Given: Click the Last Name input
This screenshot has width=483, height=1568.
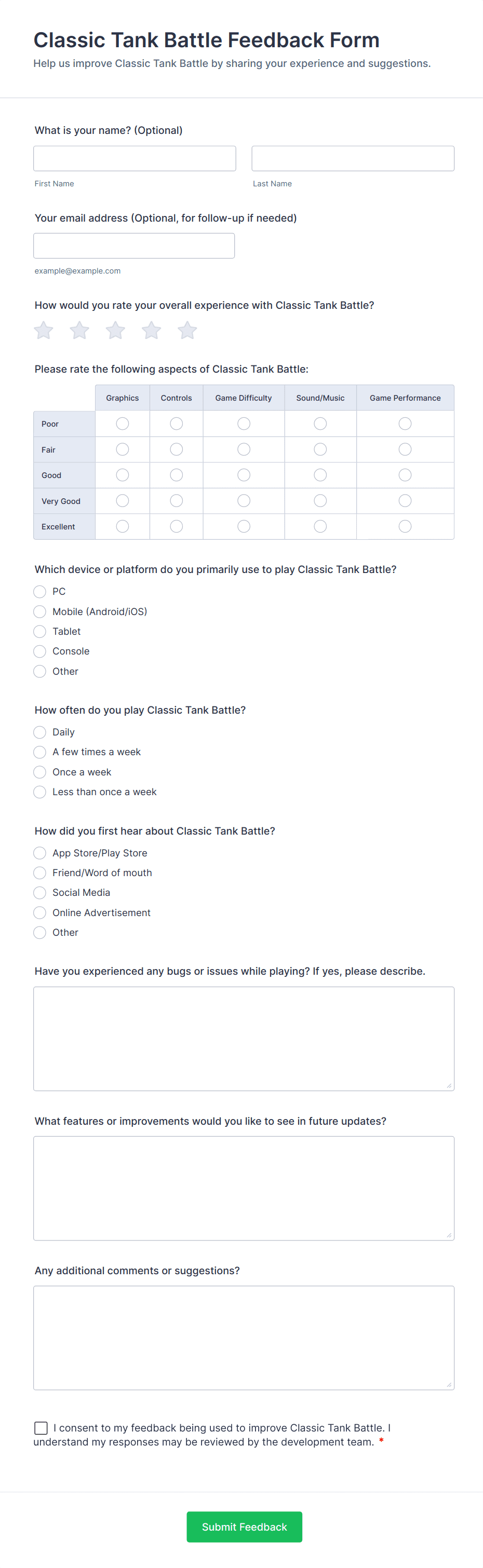Looking at the screenshot, I should (x=353, y=158).
